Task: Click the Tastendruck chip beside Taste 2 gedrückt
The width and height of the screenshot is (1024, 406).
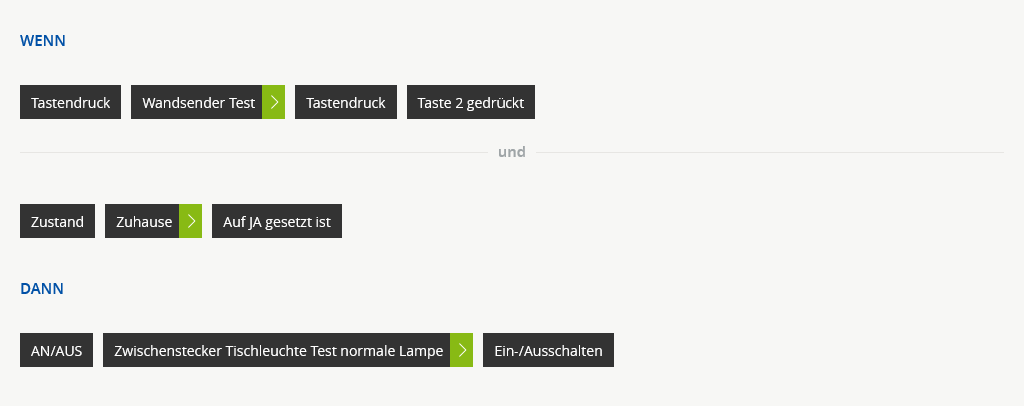Action: click(346, 103)
